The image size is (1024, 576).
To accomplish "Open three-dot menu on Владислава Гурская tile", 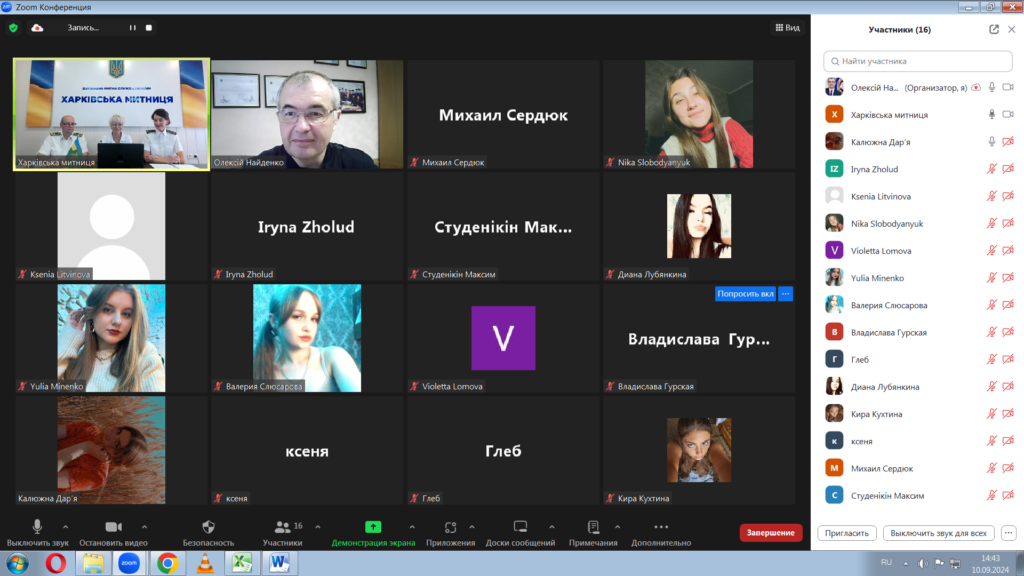I will (786, 294).
